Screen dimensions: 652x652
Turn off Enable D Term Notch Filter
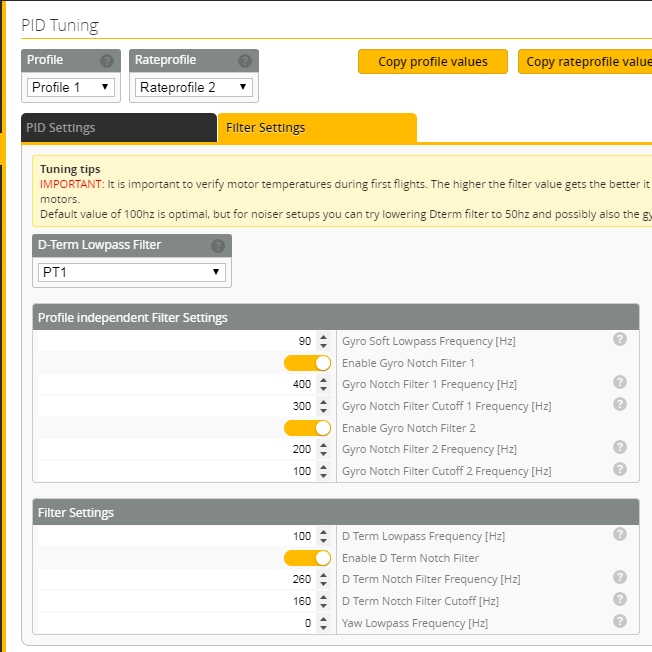(307, 558)
